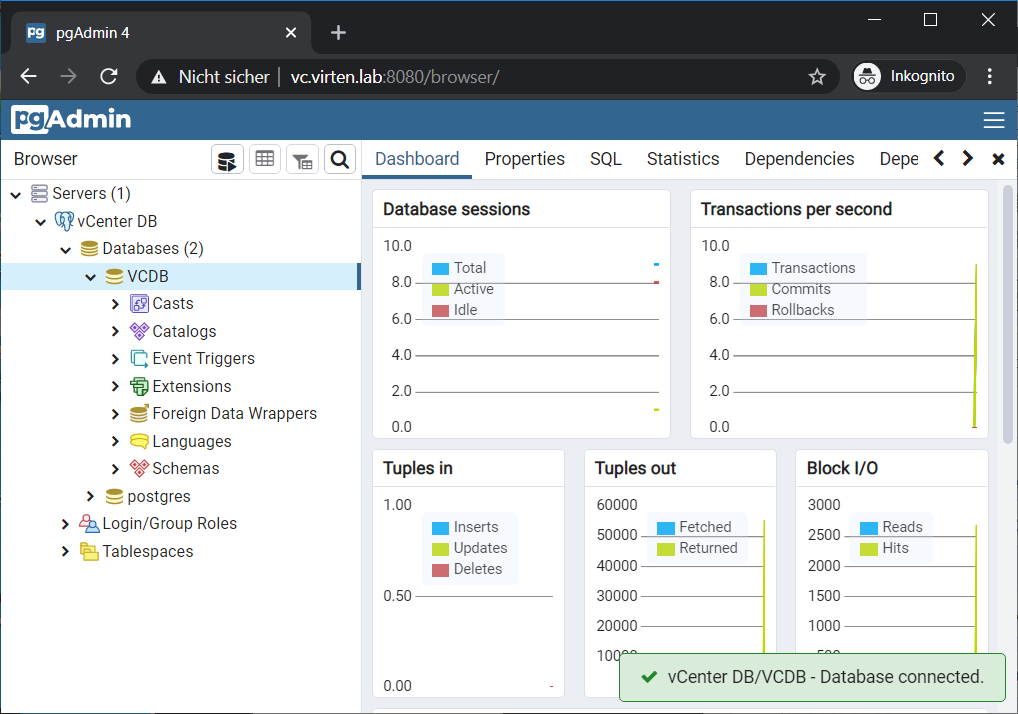Click the 'Database connected' notification

coord(812,677)
